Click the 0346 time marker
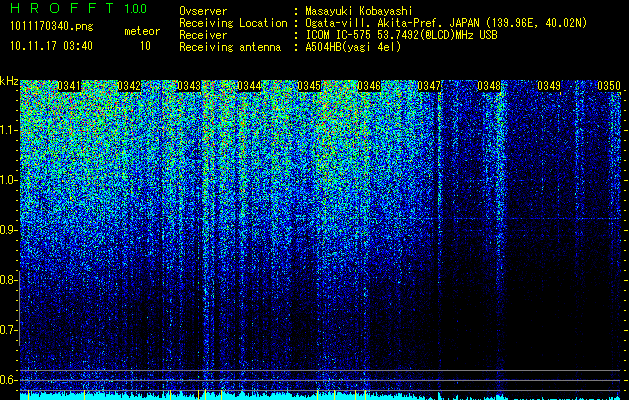Image resolution: width=629 pixels, height=400 pixels. tap(369, 86)
